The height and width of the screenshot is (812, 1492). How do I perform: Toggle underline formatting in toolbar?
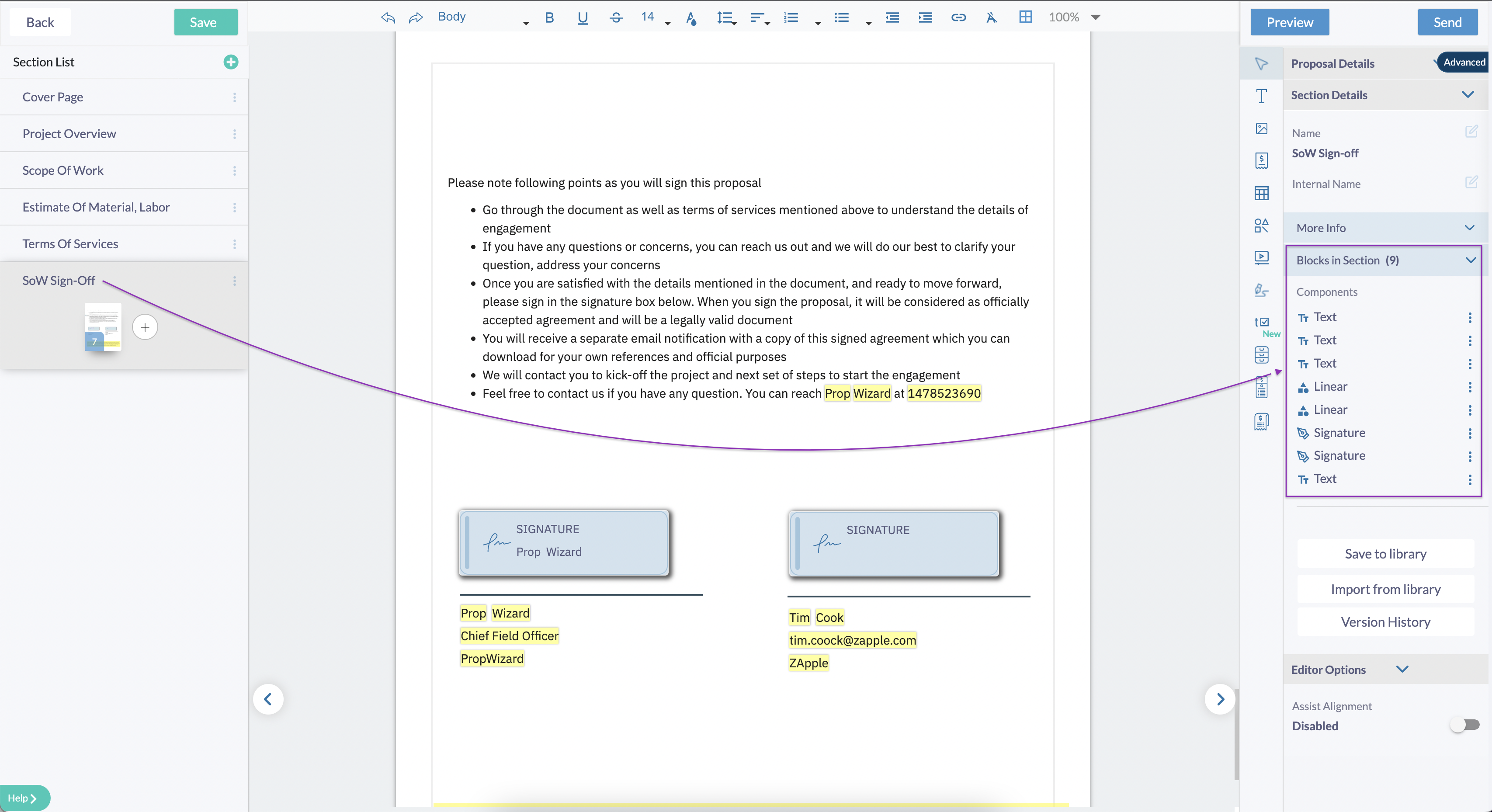tap(583, 17)
